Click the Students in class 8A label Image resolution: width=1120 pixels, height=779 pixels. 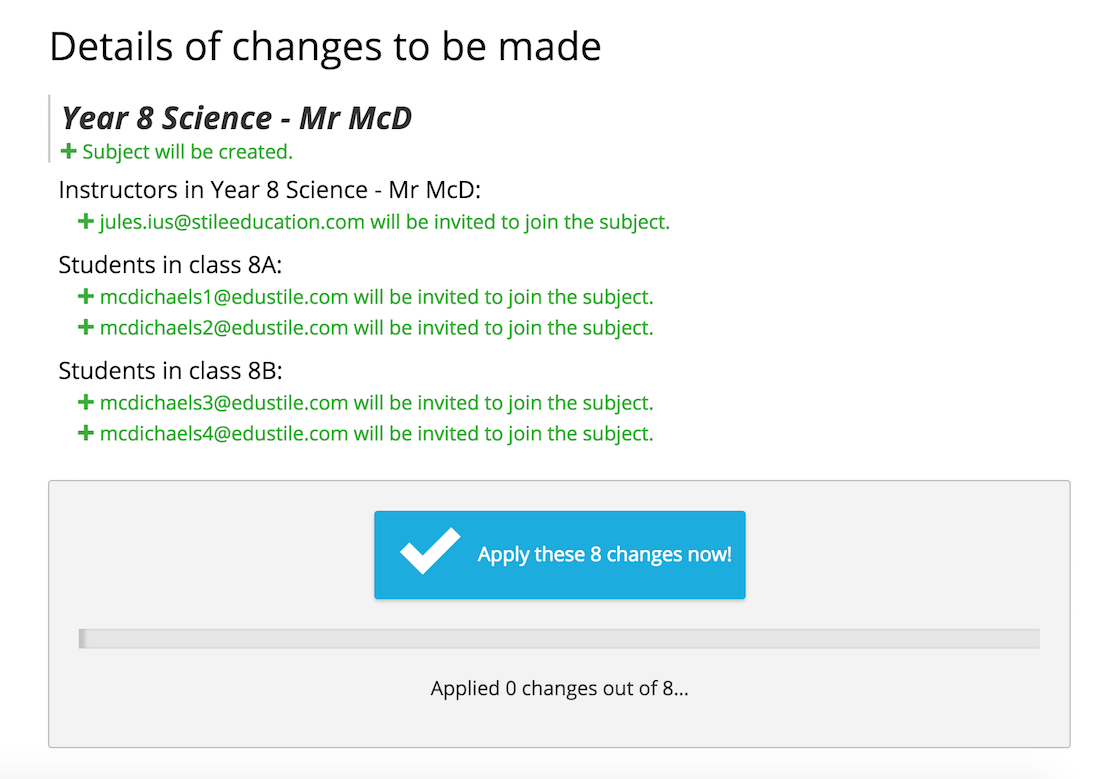click(170, 265)
